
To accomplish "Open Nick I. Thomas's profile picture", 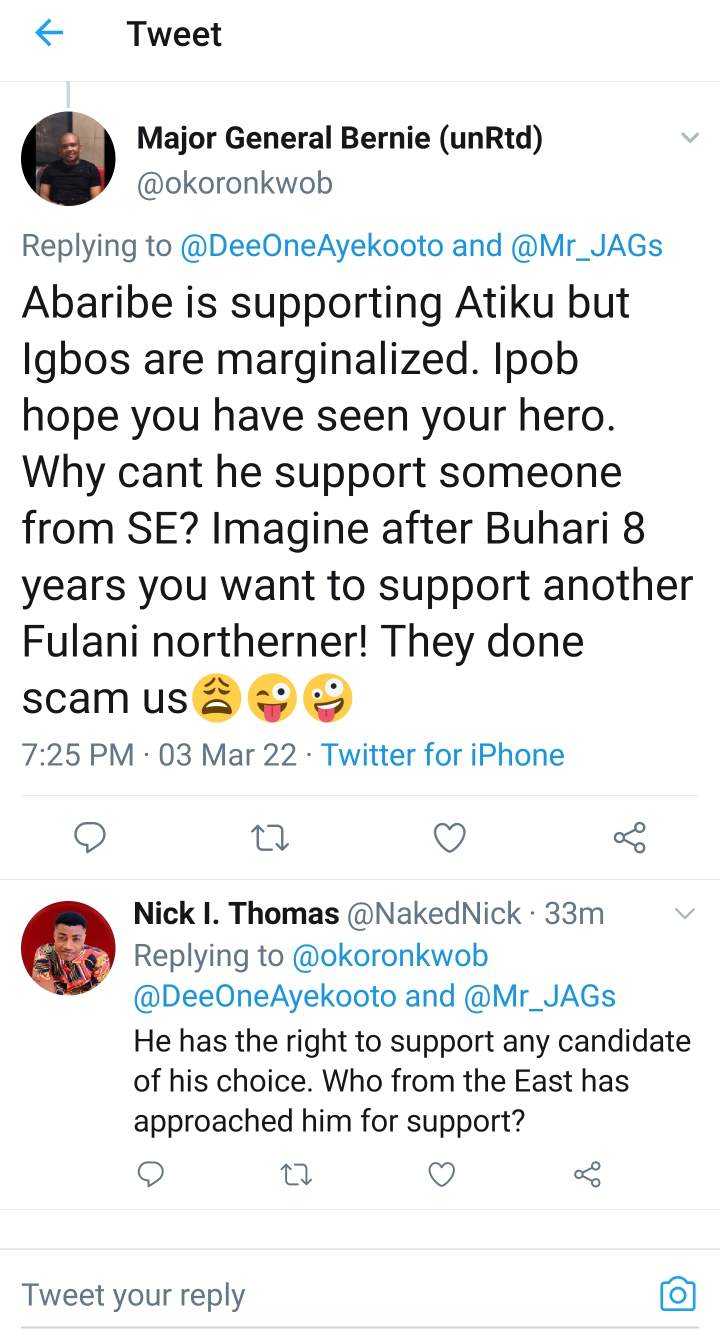I will tap(68, 948).
